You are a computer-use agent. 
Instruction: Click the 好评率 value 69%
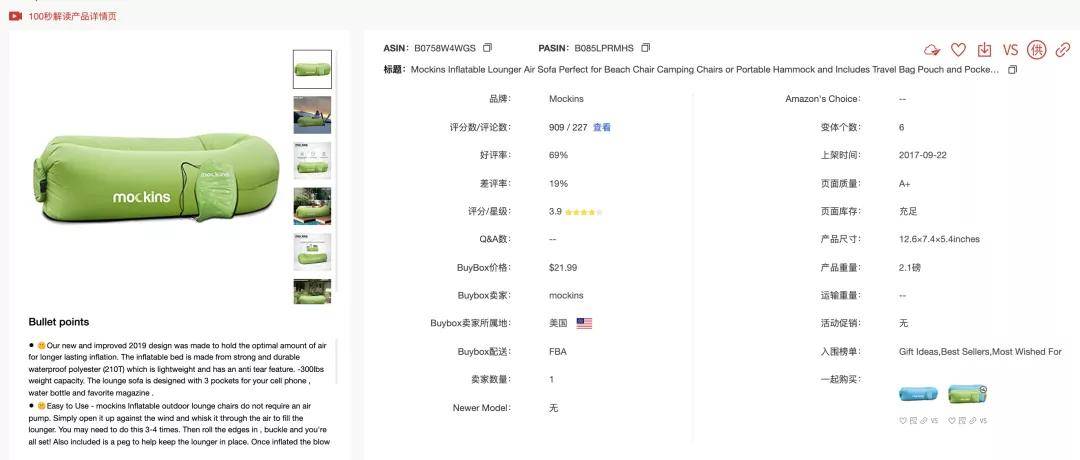coord(559,156)
